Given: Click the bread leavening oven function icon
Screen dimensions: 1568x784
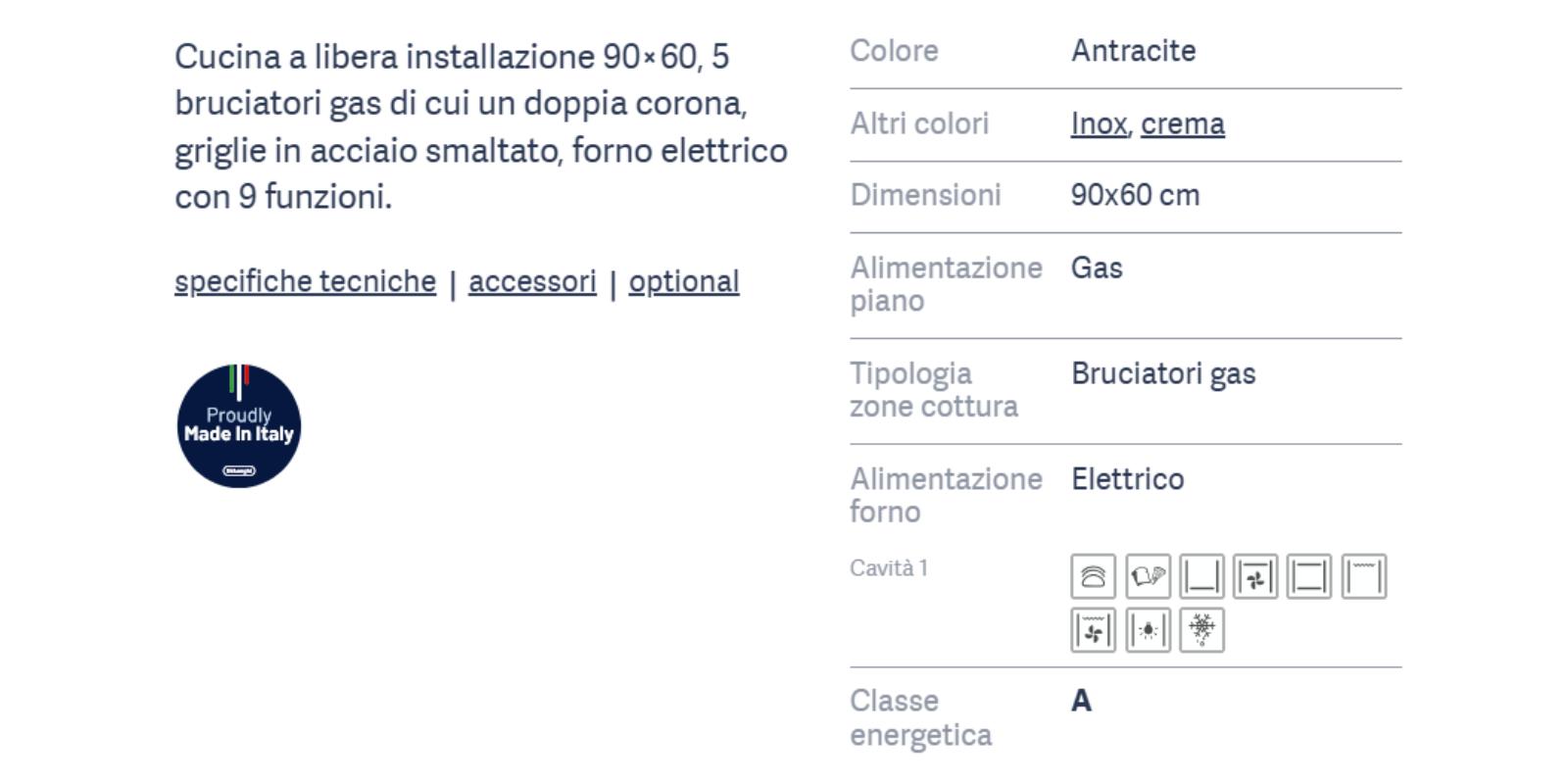Looking at the screenshot, I should 1093,576.
